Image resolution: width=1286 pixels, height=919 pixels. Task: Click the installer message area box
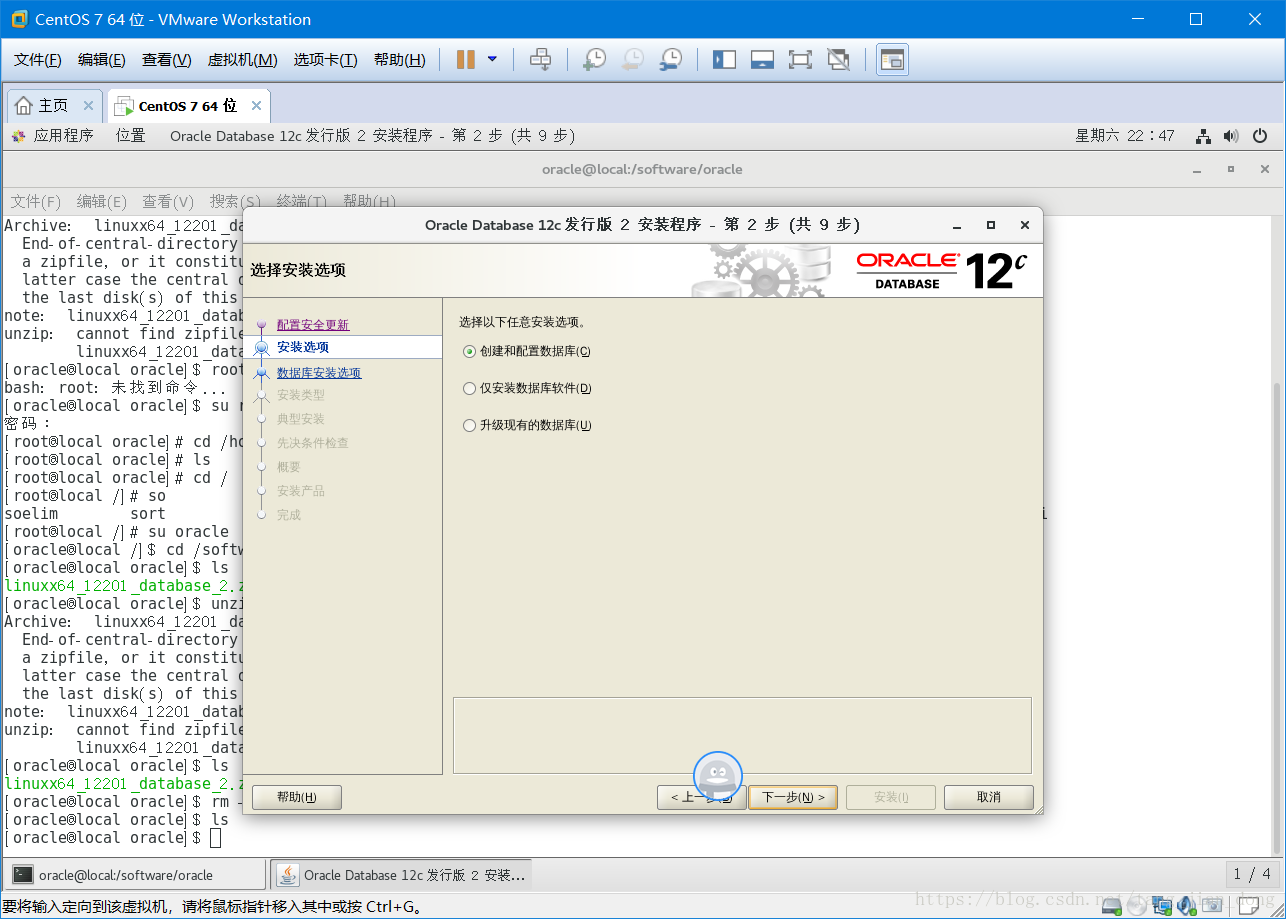tap(742, 735)
